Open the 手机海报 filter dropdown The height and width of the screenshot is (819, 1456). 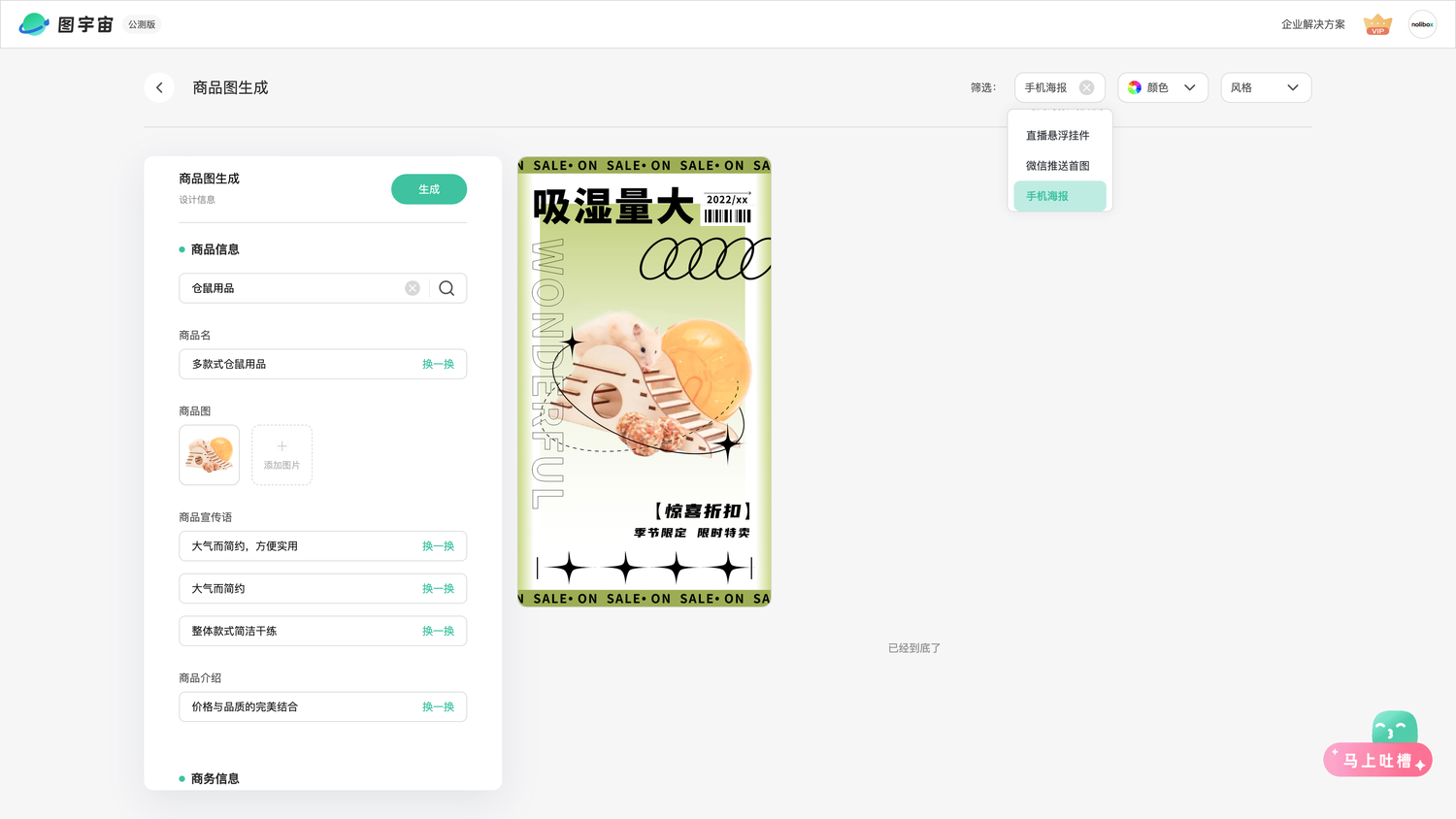(x=1059, y=87)
